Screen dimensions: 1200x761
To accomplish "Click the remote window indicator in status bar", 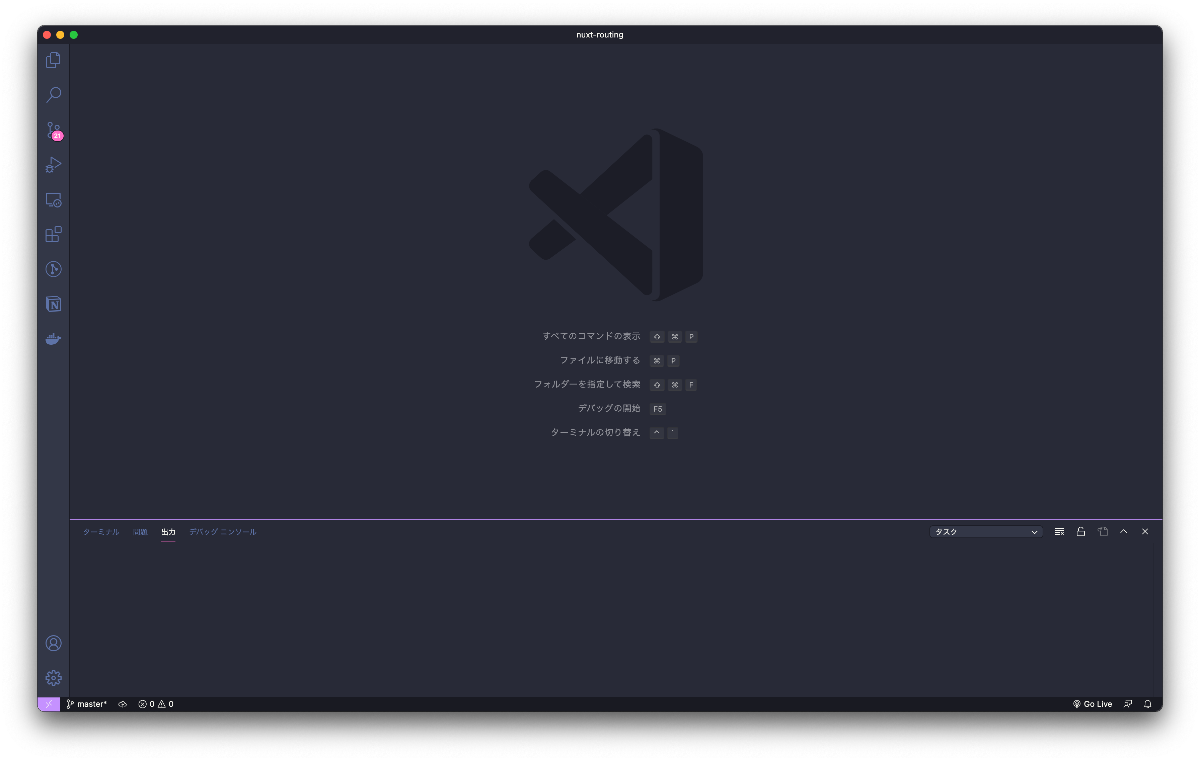I will pyautogui.click(x=48, y=704).
